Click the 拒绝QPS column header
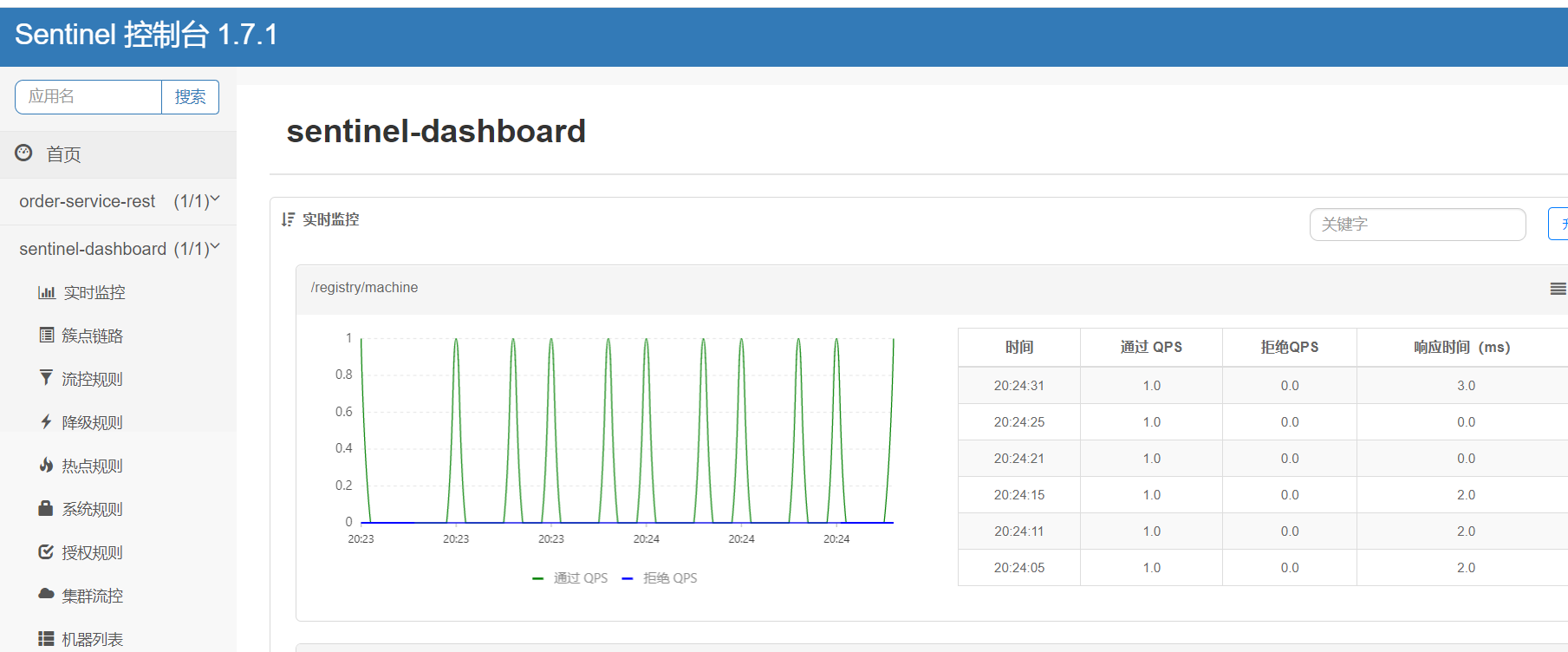This screenshot has width=1568, height=652. [x=1290, y=347]
